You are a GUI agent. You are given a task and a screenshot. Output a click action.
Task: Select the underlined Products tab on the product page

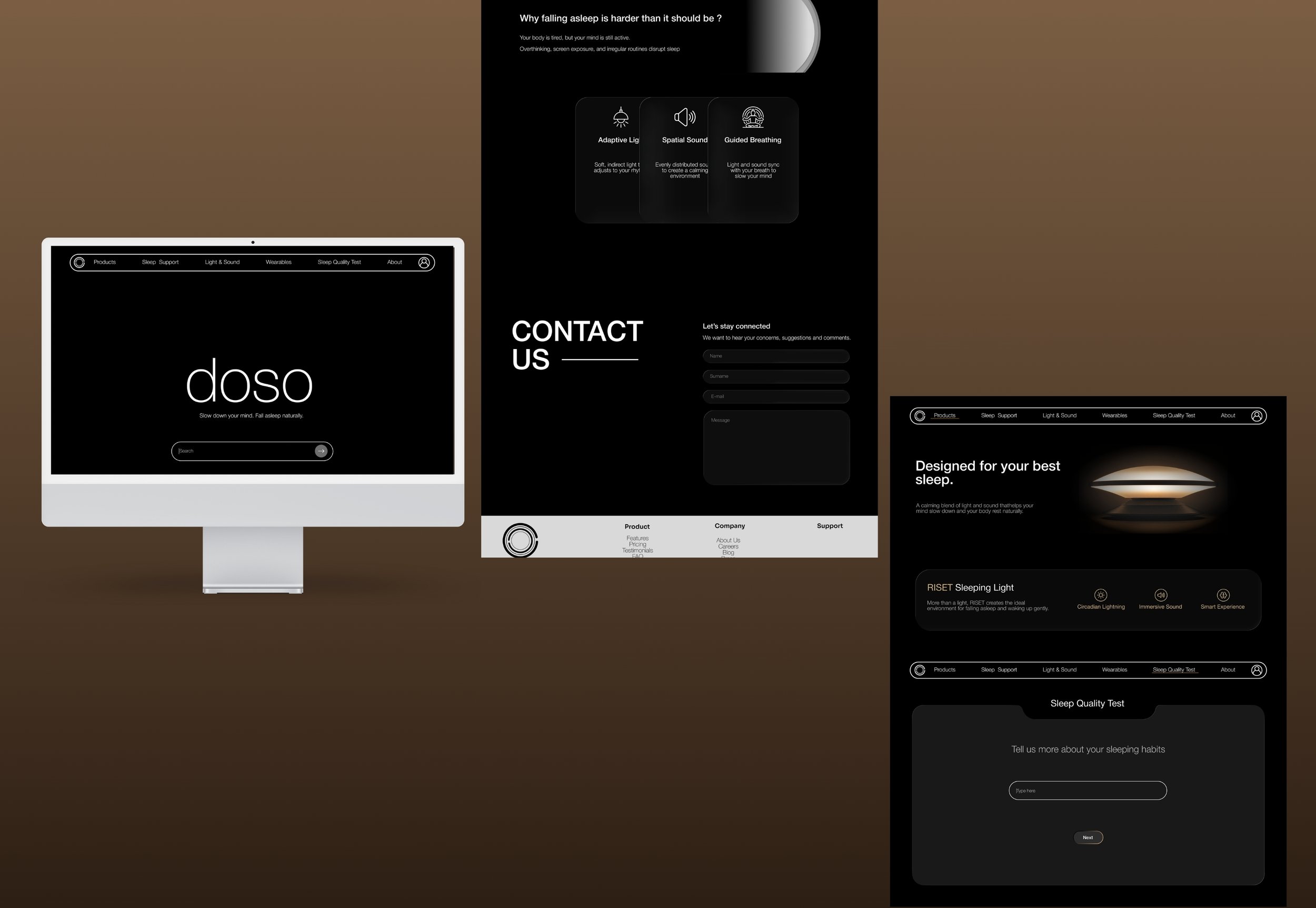(x=944, y=416)
